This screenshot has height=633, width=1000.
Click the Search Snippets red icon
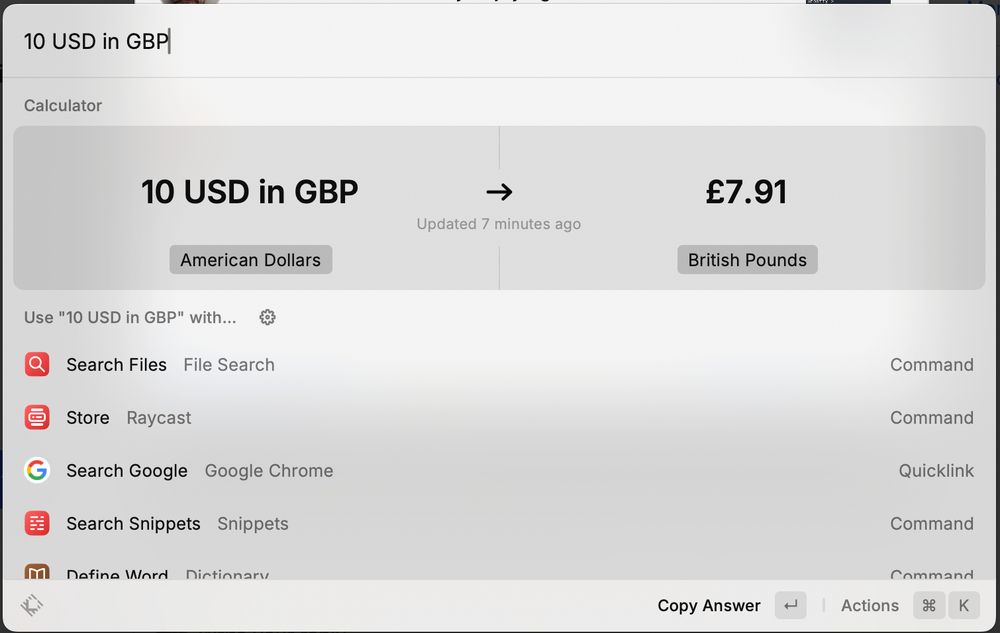coord(37,523)
